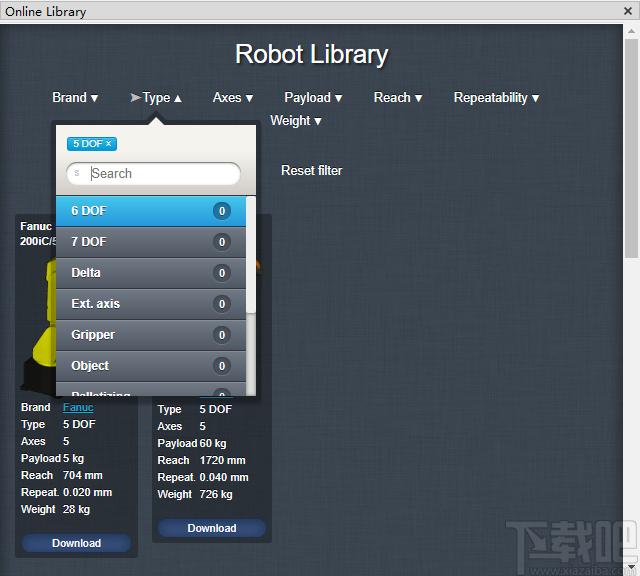
Task: Click Reset filter
Action: pos(311,171)
